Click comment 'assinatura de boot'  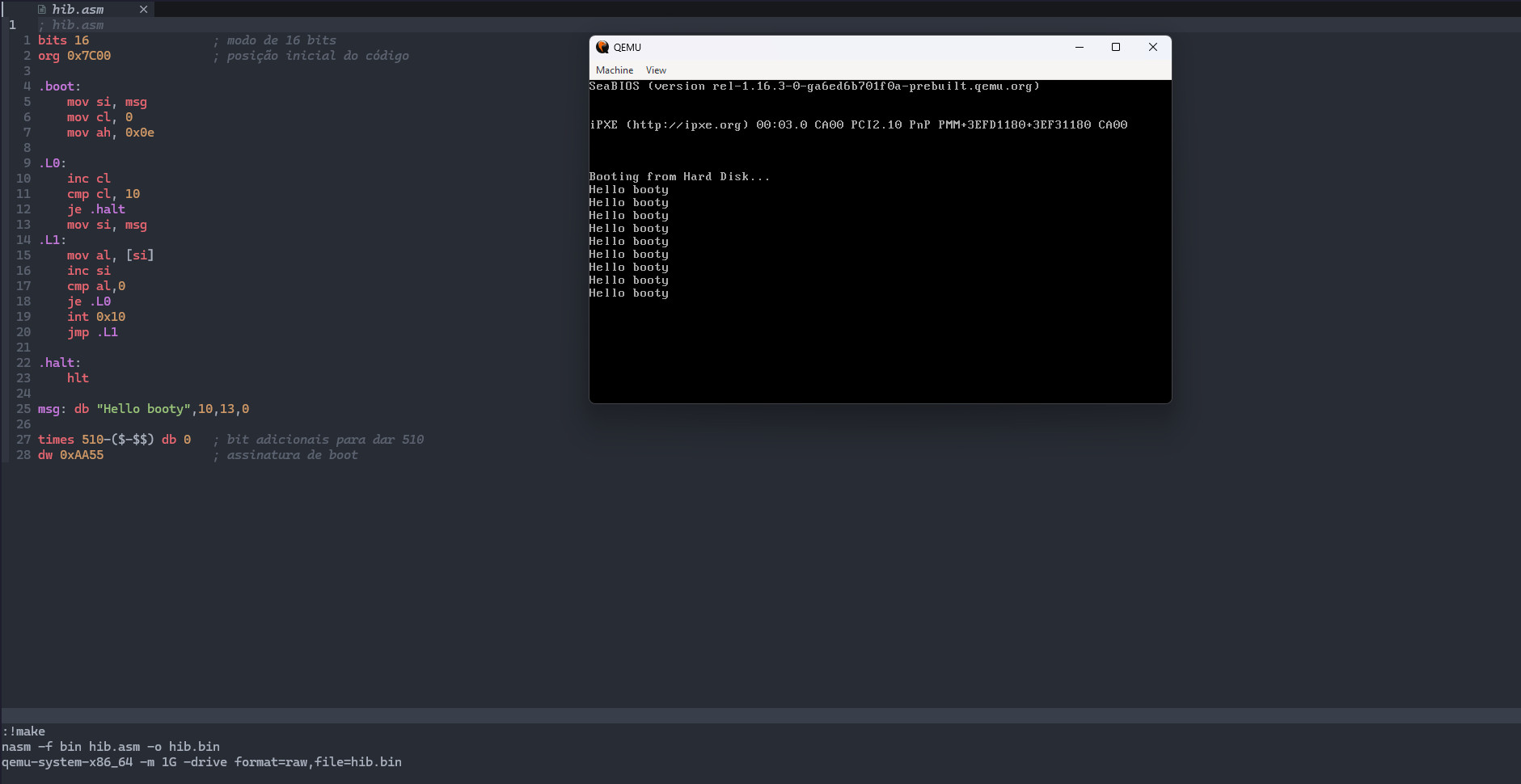click(285, 455)
